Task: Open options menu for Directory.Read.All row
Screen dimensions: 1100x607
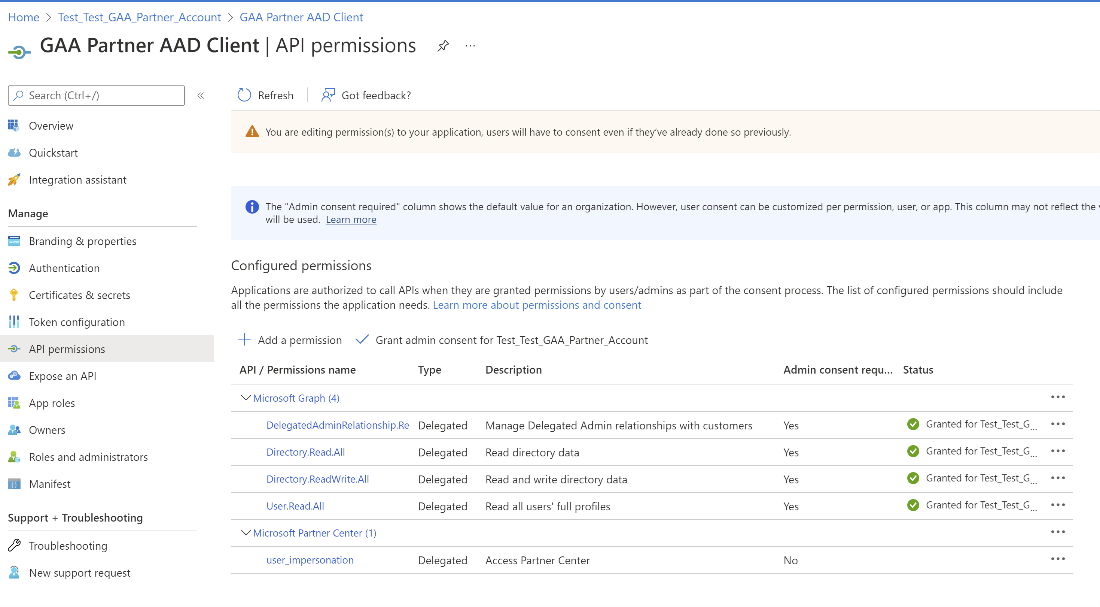Action: point(1058,451)
